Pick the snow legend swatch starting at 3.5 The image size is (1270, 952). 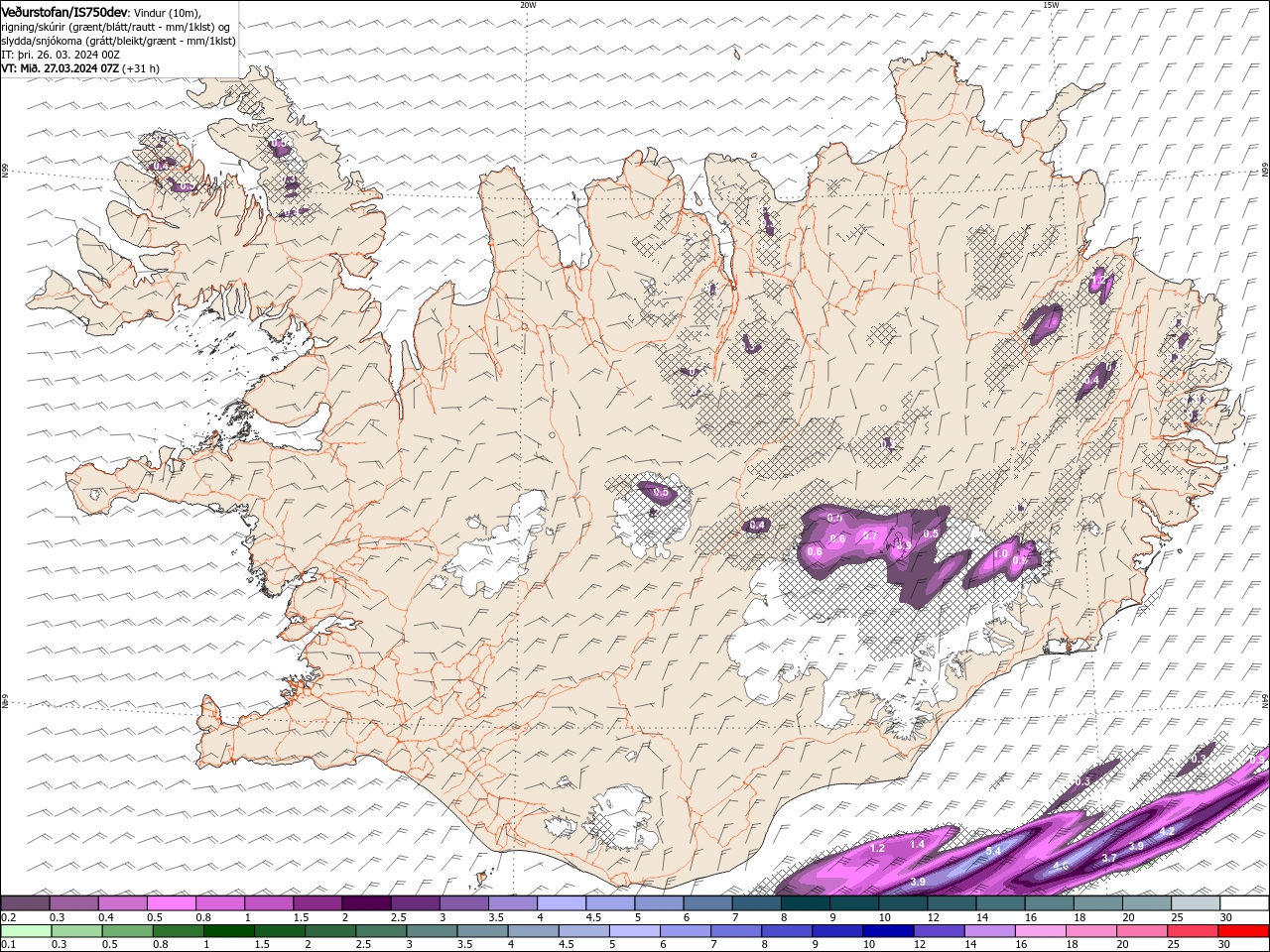(x=513, y=903)
